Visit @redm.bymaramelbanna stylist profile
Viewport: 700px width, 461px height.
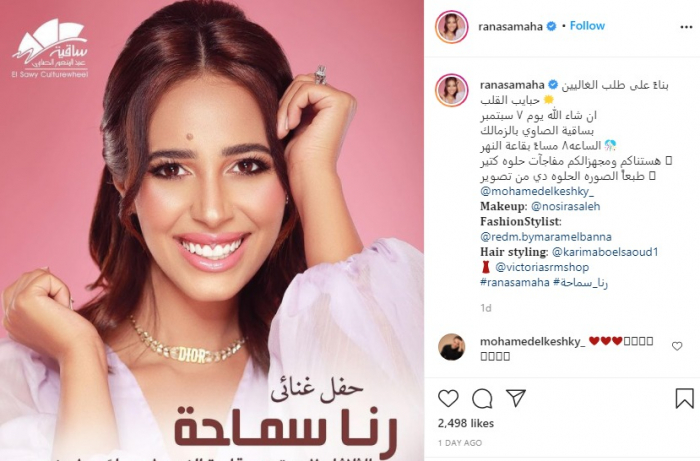(546, 237)
